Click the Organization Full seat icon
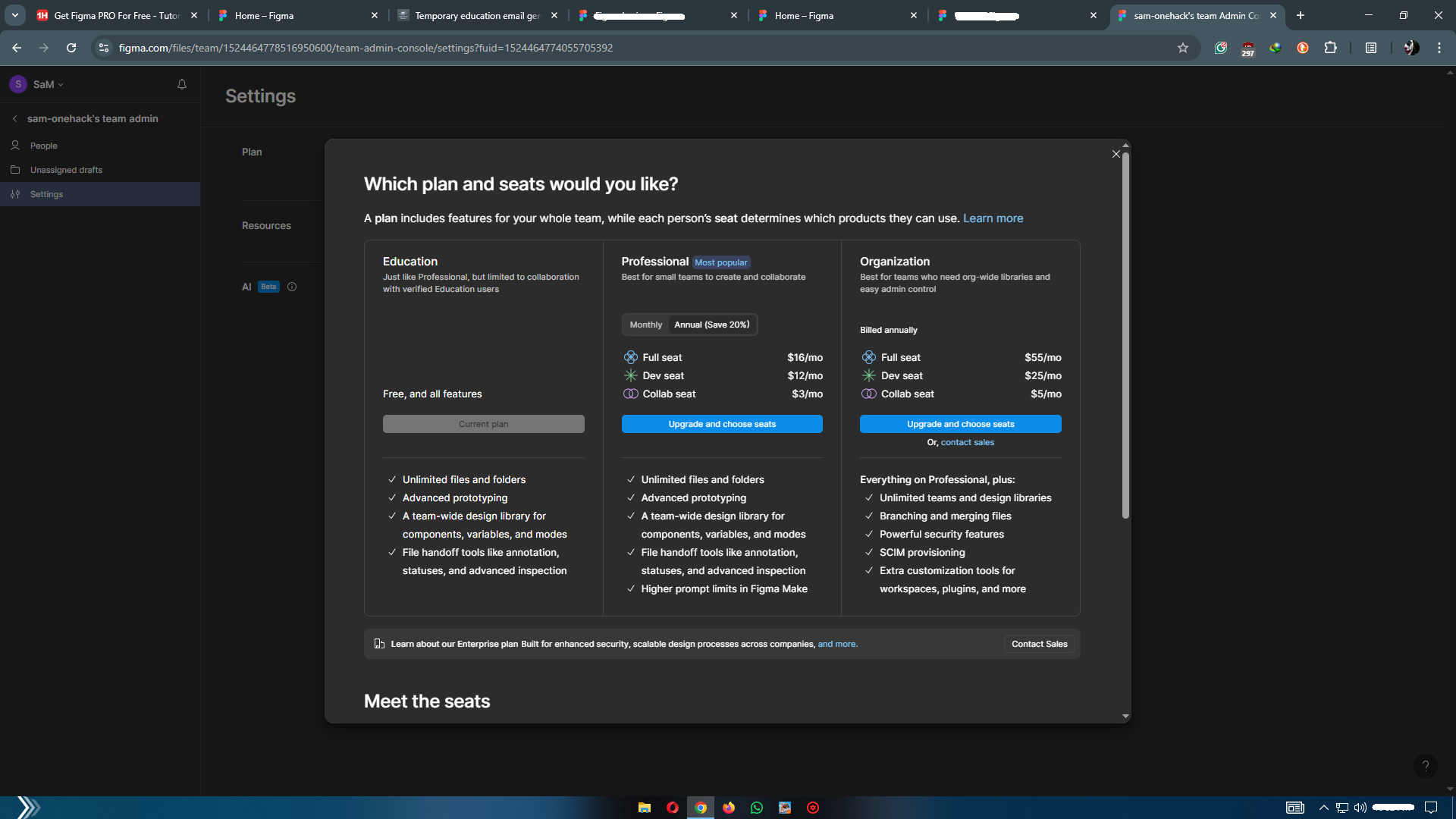1456x819 pixels. click(869, 357)
